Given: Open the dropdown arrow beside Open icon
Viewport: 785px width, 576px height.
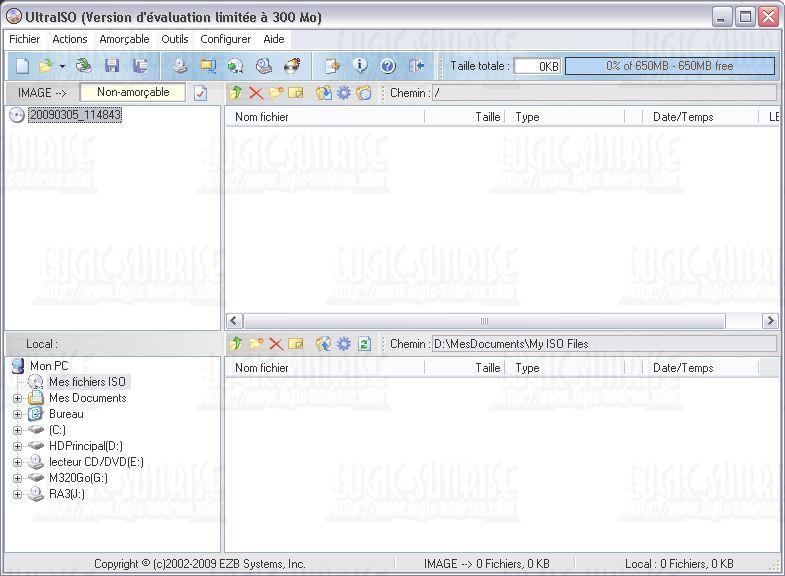Looking at the screenshot, I should click(x=62, y=66).
